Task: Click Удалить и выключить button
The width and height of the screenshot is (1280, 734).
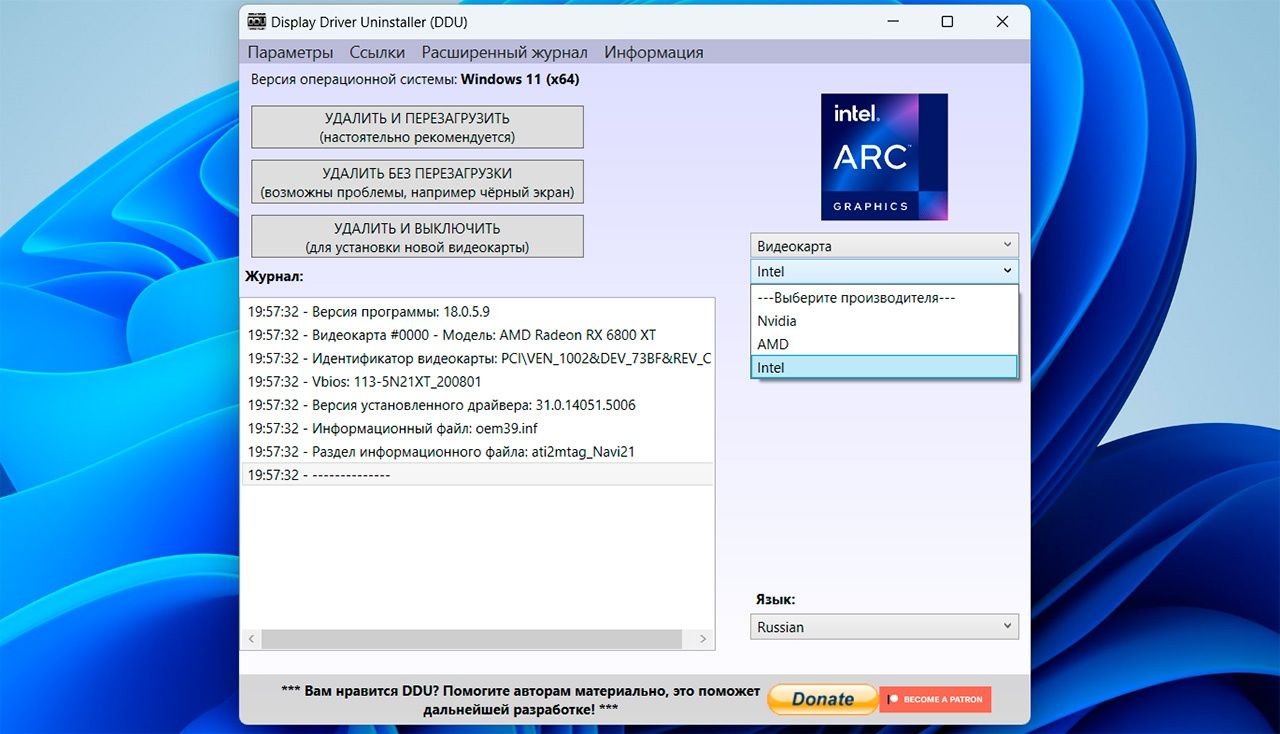Action: click(417, 237)
